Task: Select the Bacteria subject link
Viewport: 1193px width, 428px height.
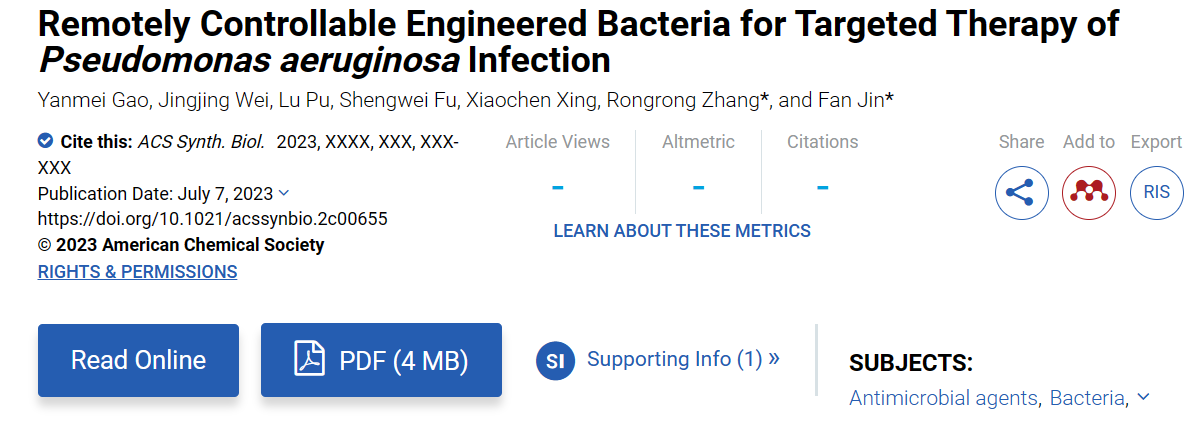Action: point(1087,398)
